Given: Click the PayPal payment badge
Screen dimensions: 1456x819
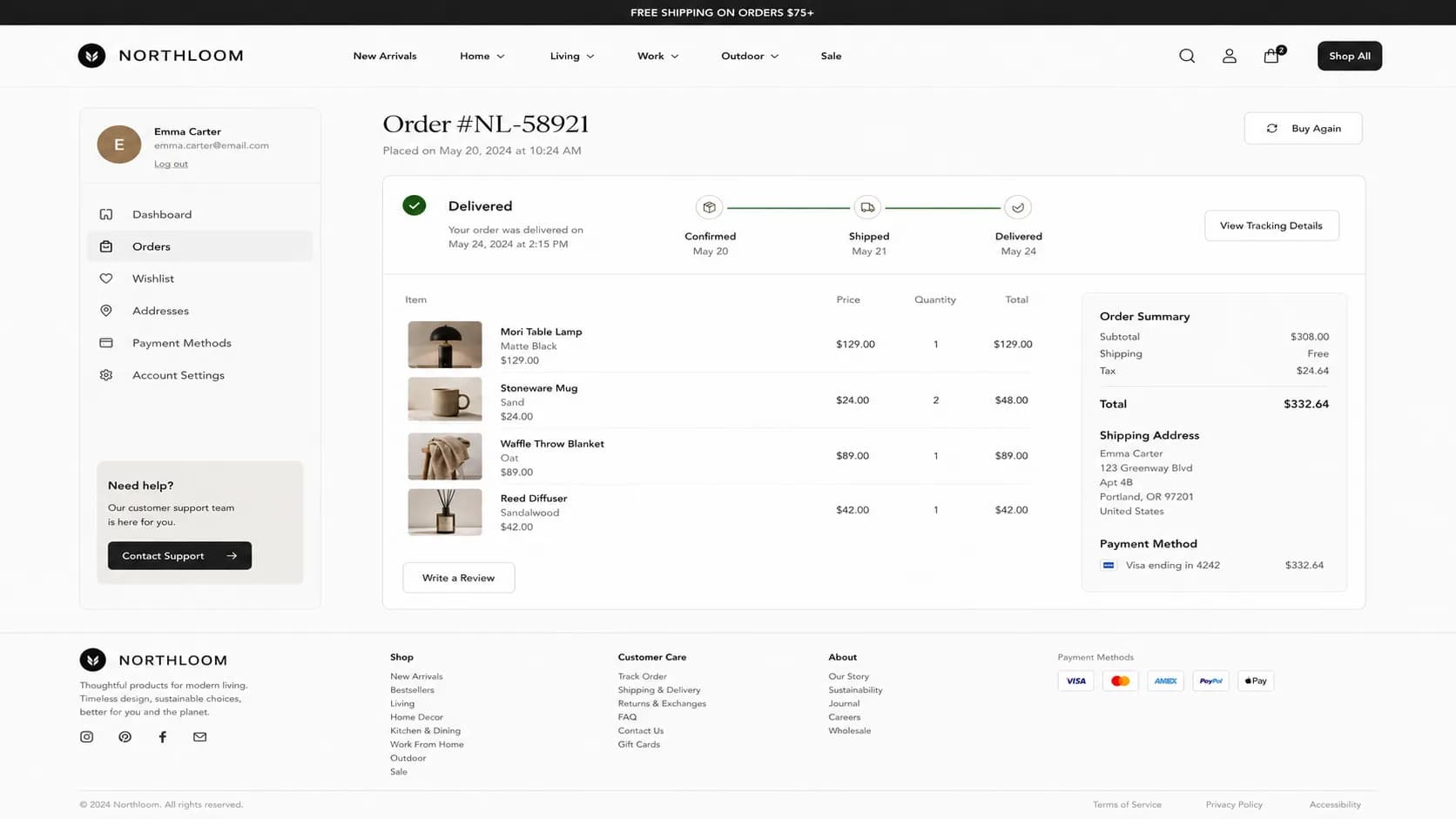Looking at the screenshot, I should tap(1210, 681).
